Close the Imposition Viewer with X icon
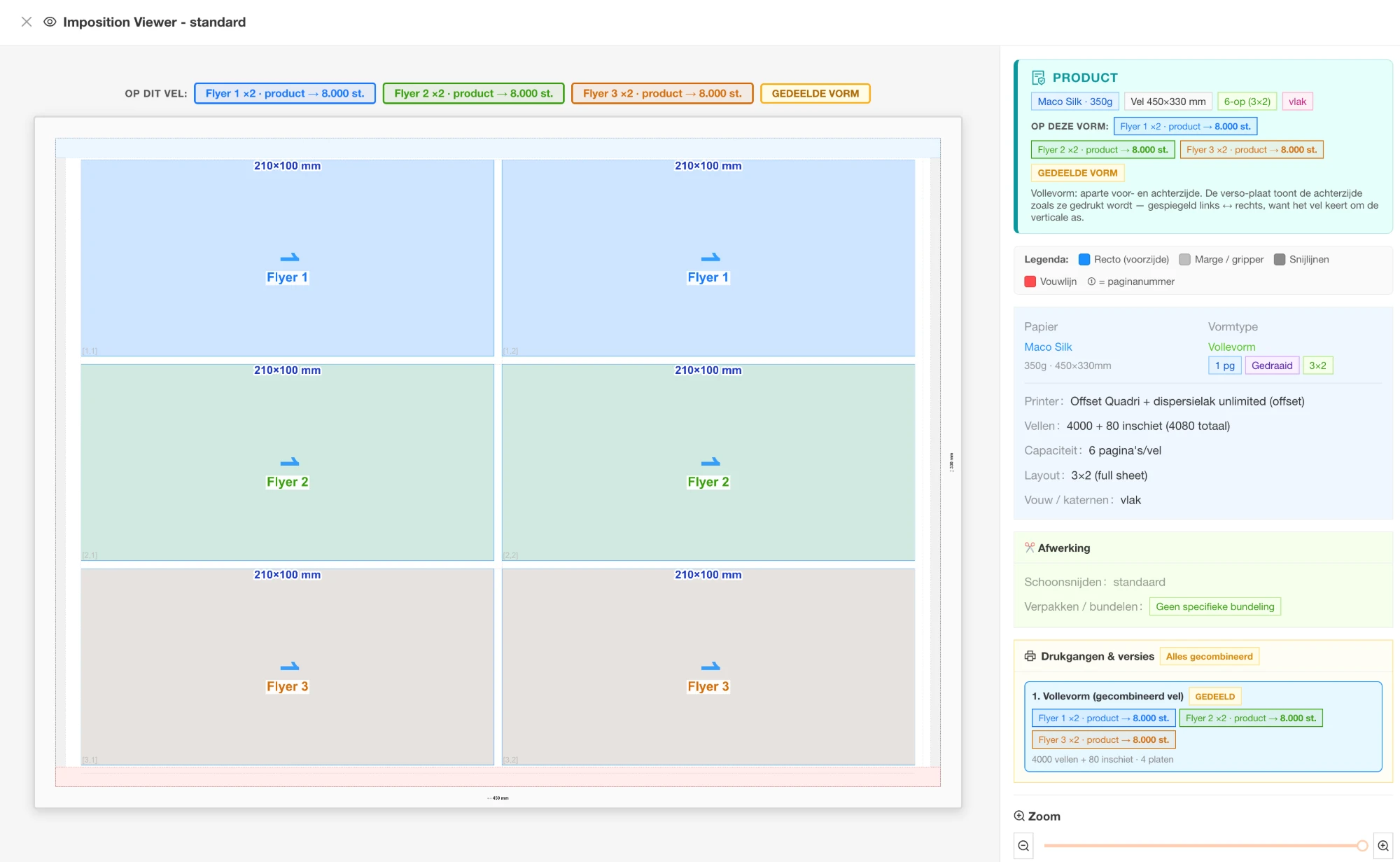This screenshot has height=862, width=1400. (27, 22)
